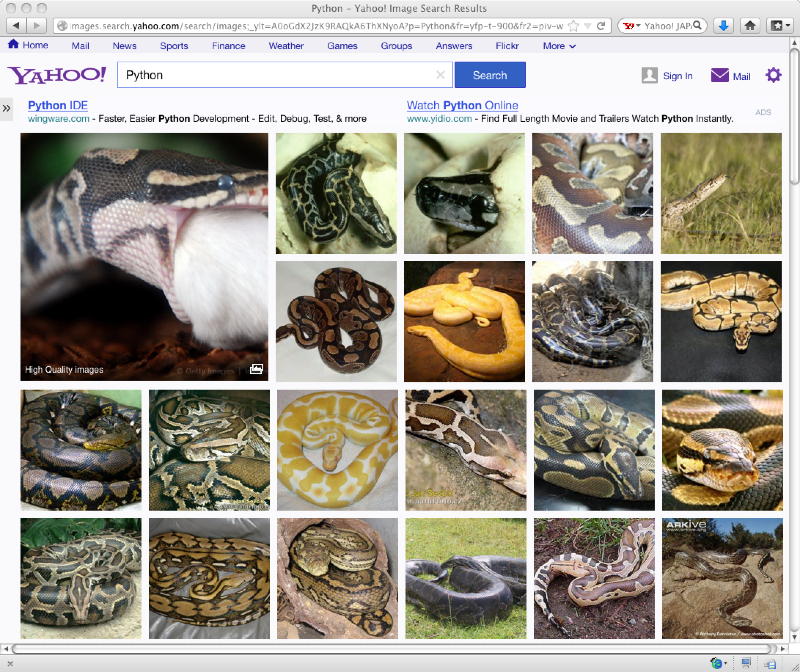Open the black snake hatching from egg thumbnail
The height and width of the screenshot is (672, 800).
[x=464, y=193]
